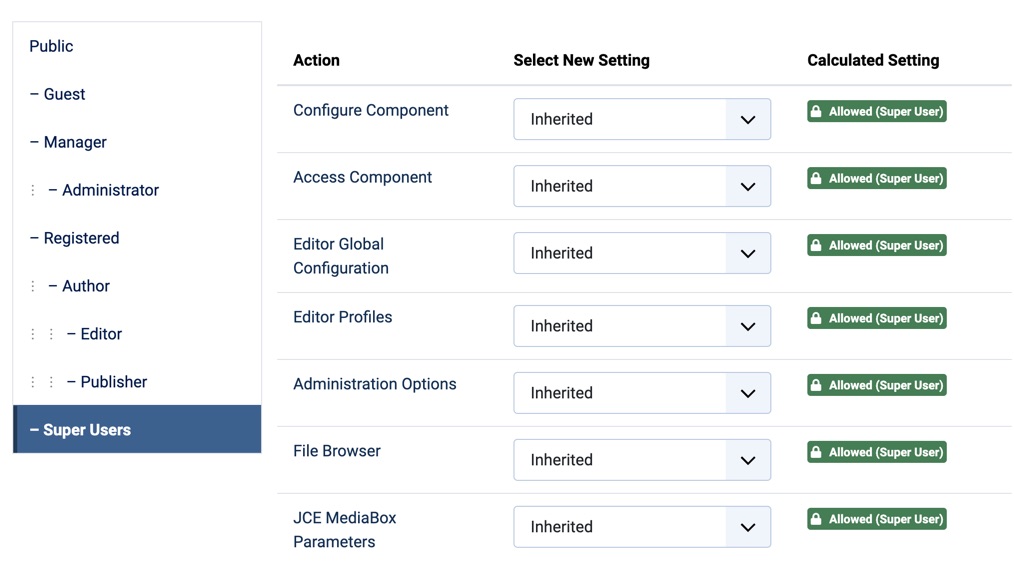Click lock icon in Editor Profiles badge
The width and height of the screenshot is (1014, 578).
(816, 319)
